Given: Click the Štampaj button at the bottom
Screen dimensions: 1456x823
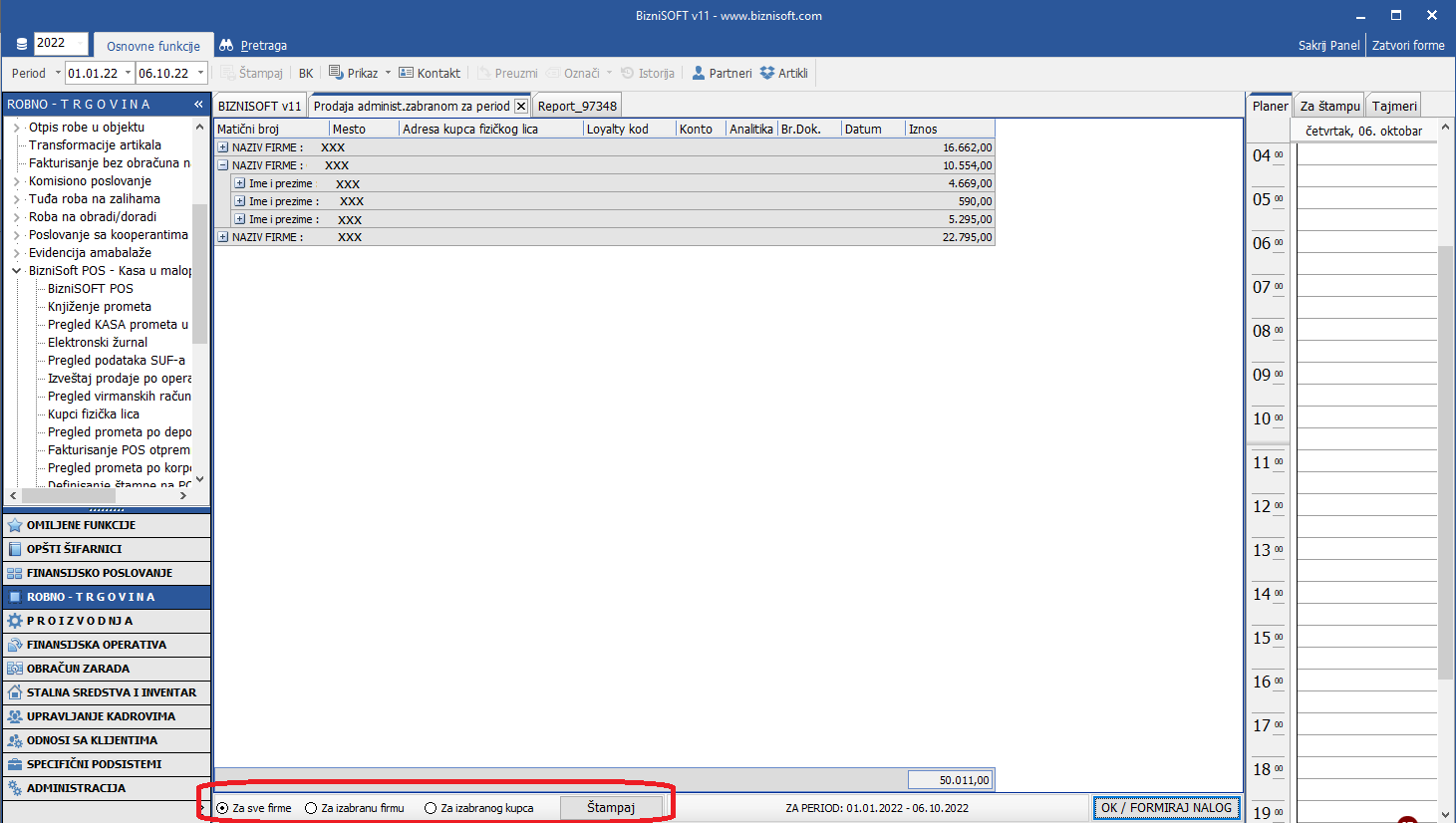Looking at the screenshot, I should point(610,808).
